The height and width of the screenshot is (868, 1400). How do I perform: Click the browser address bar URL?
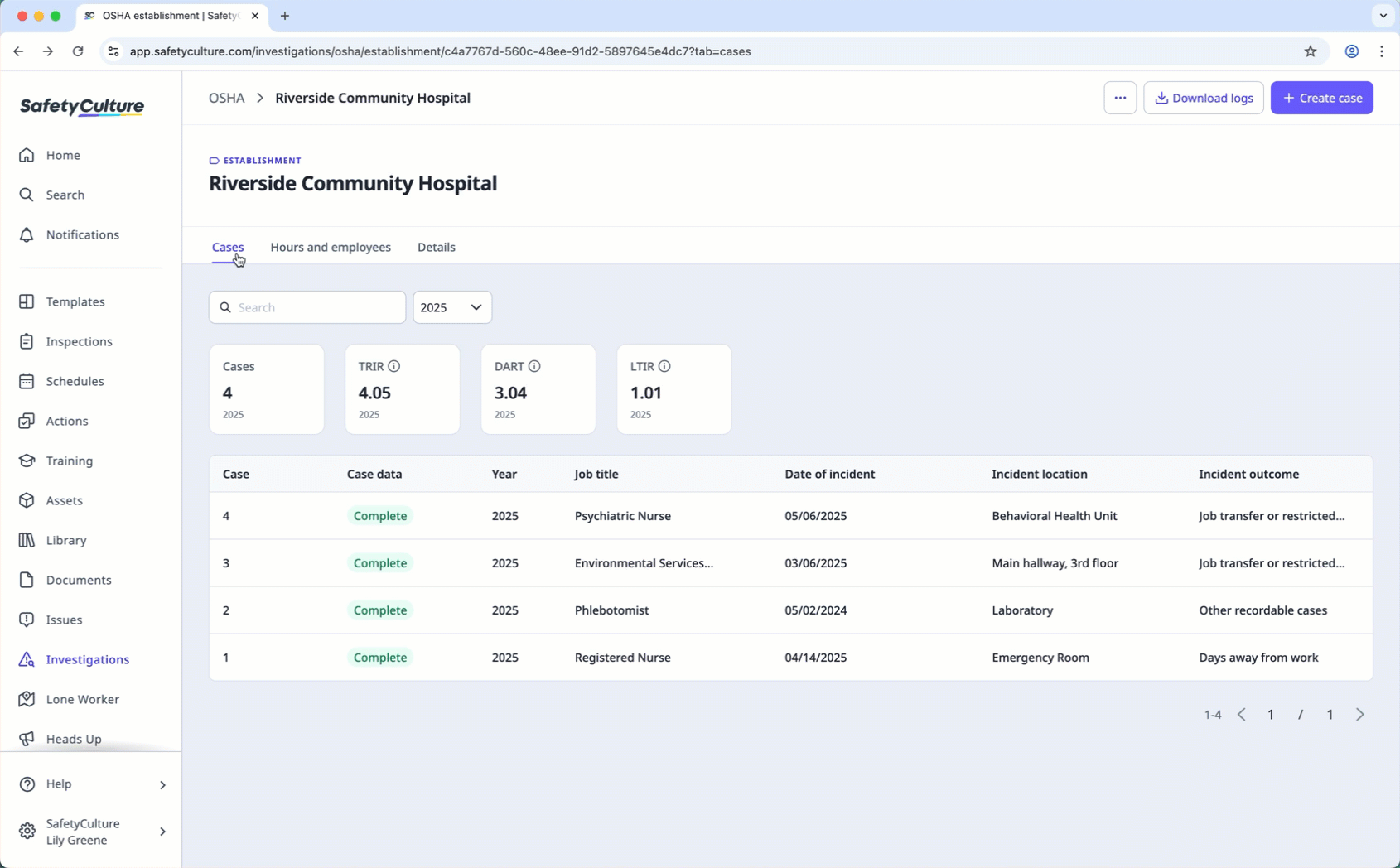click(440, 51)
